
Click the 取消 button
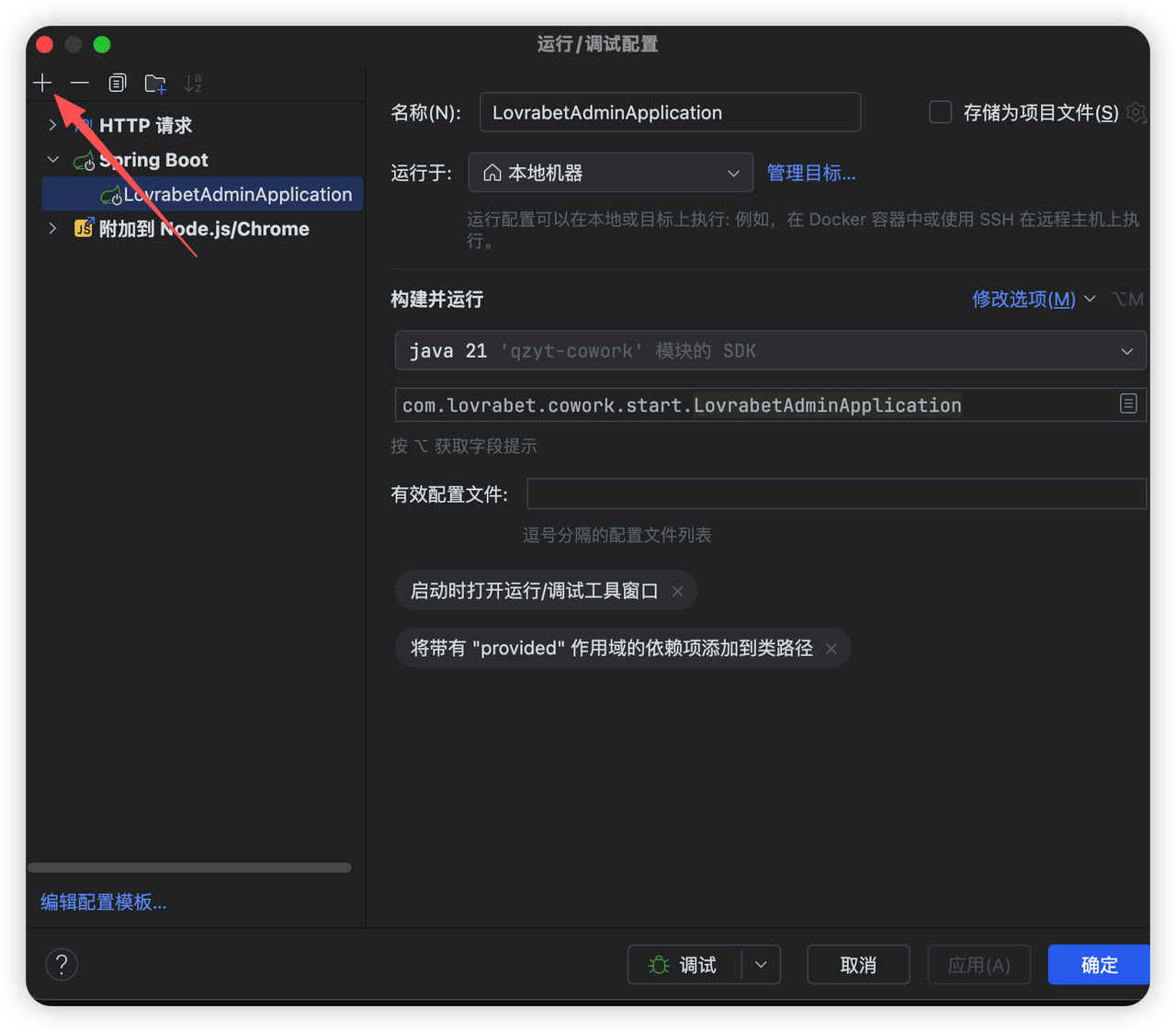pyautogui.click(x=858, y=965)
